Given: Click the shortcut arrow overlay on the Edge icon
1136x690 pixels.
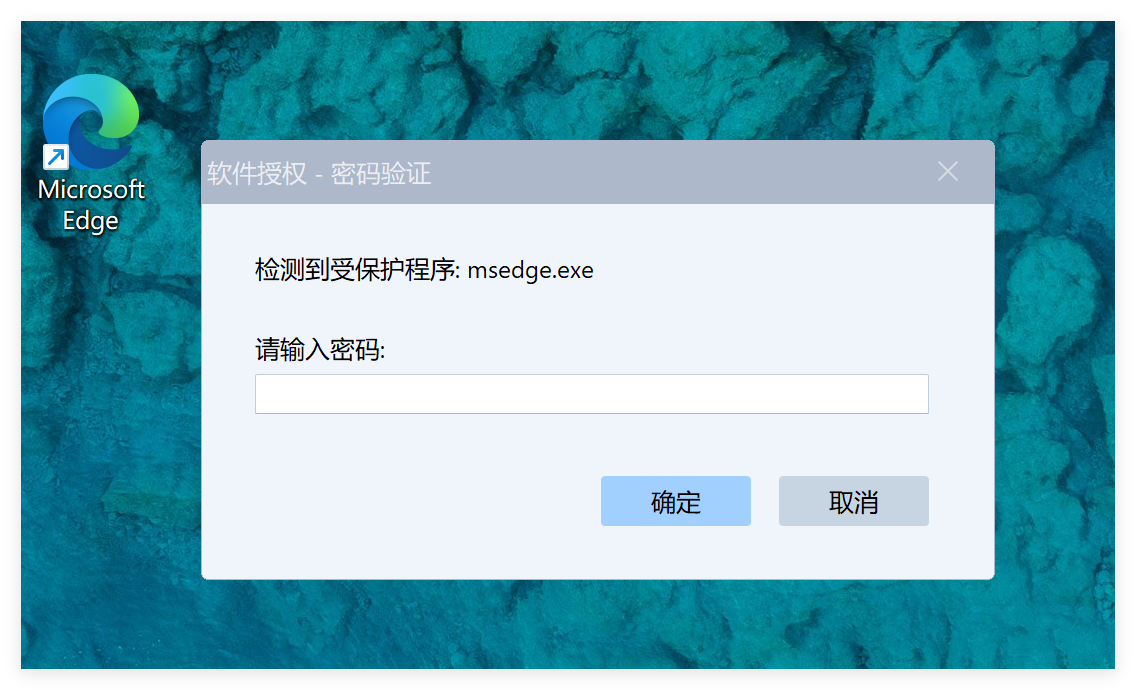Looking at the screenshot, I should [x=56, y=156].
